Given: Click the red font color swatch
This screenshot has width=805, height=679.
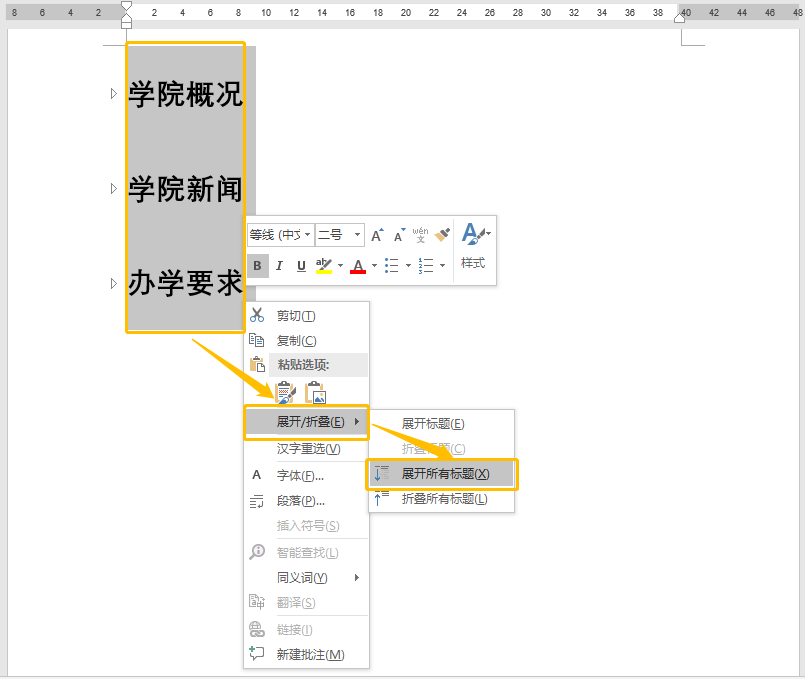Looking at the screenshot, I should click(x=358, y=265).
